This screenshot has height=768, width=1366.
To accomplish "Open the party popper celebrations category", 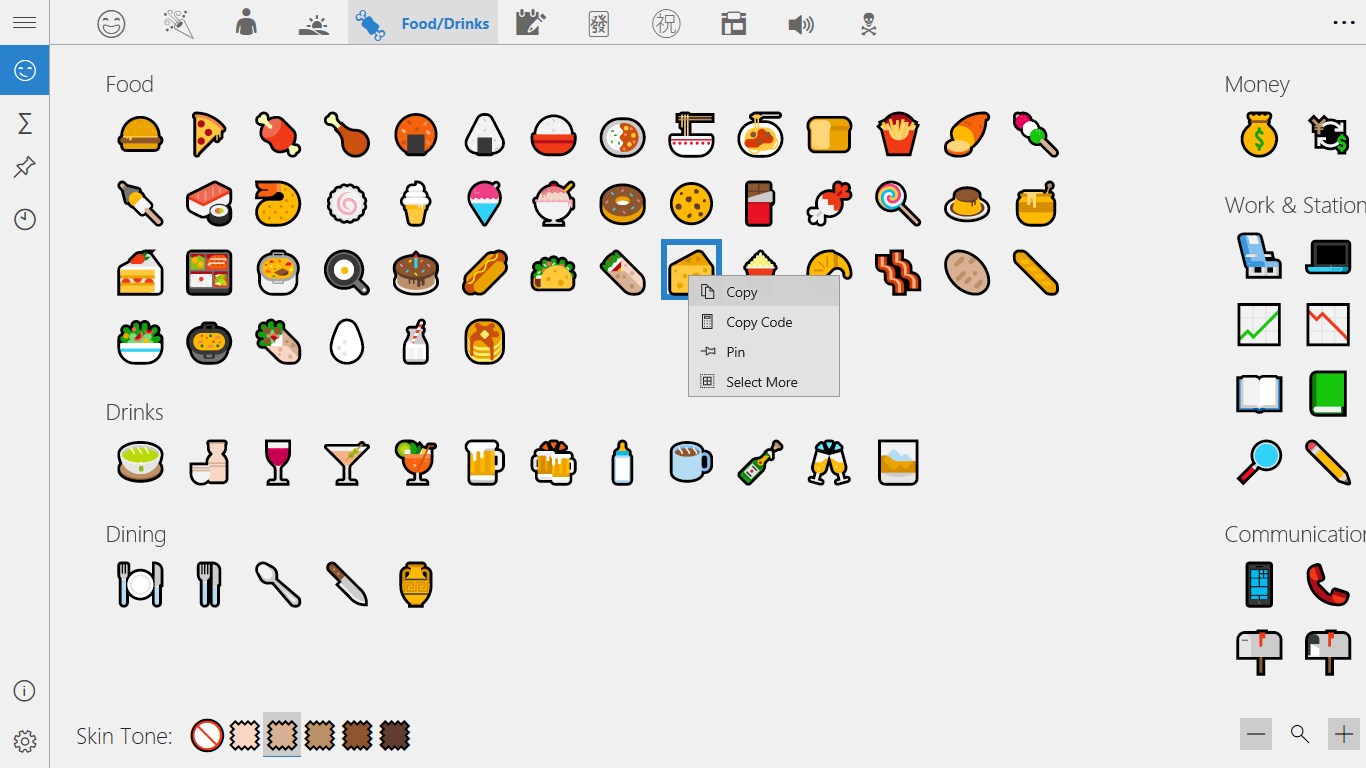I will tap(177, 22).
